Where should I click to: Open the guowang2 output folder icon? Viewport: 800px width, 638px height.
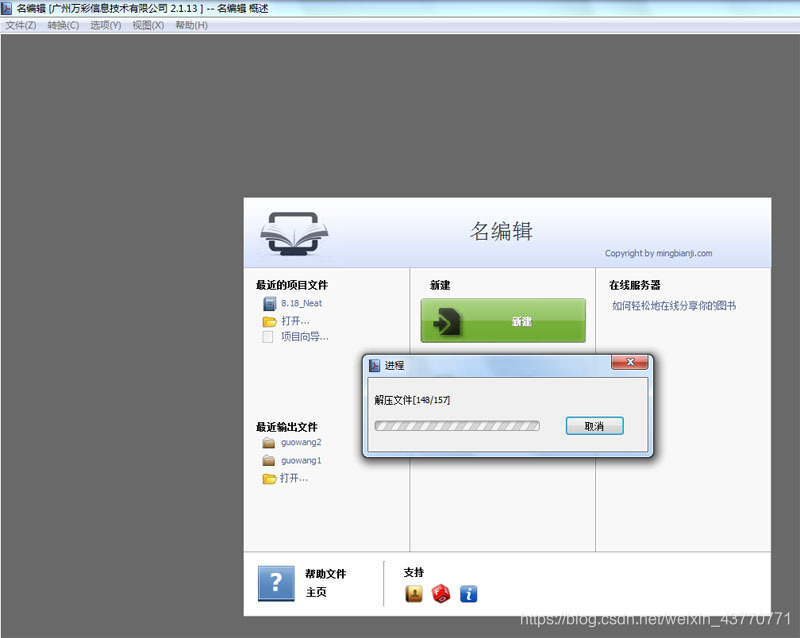[x=268, y=441]
